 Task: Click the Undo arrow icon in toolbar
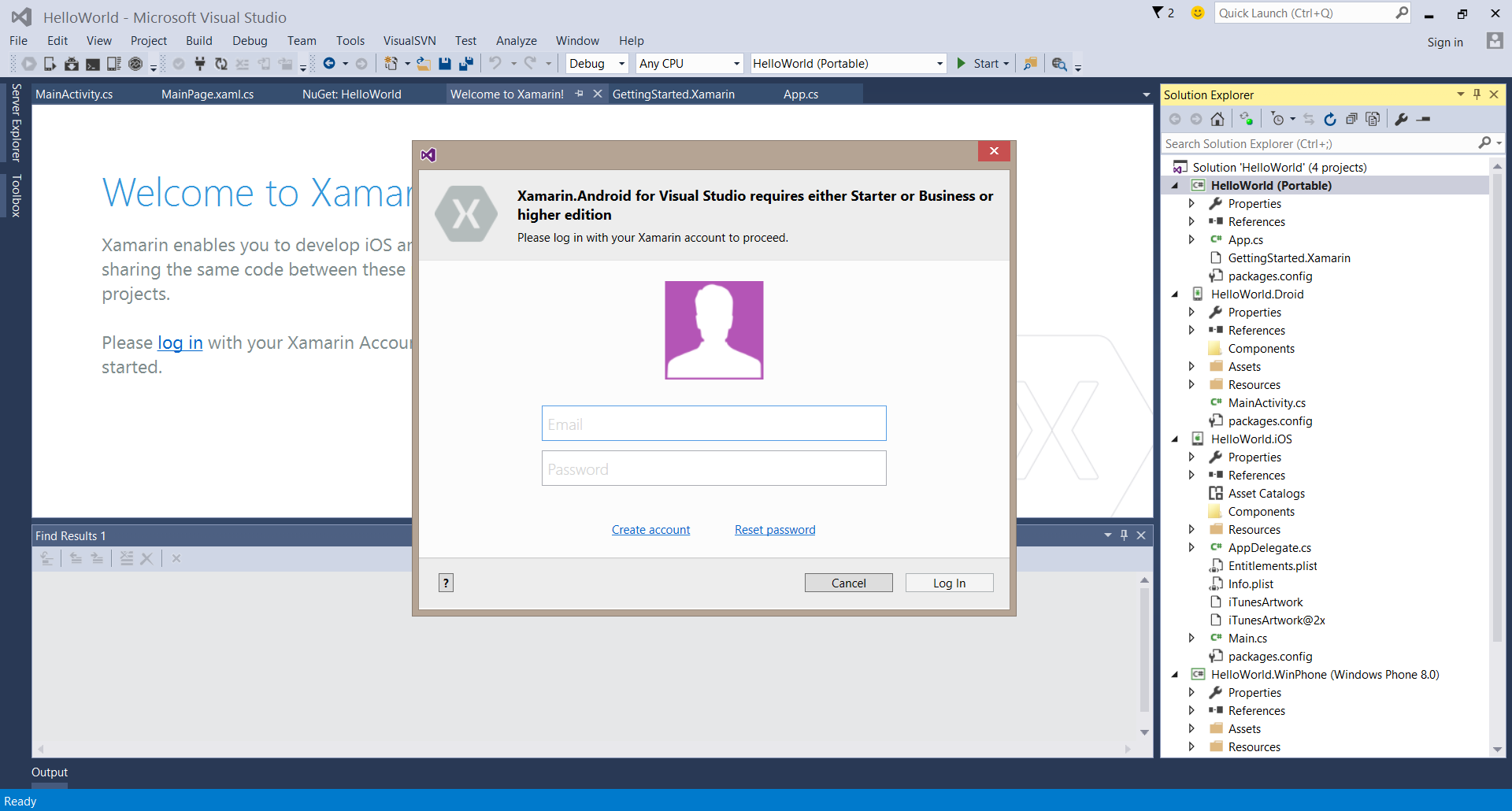pyautogui.click(x=495, y=64)
